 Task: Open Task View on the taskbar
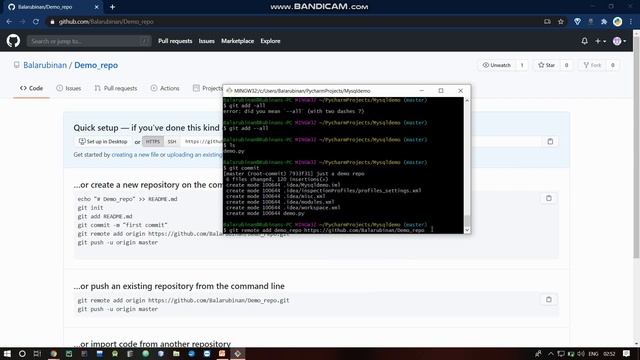[37, 353]
